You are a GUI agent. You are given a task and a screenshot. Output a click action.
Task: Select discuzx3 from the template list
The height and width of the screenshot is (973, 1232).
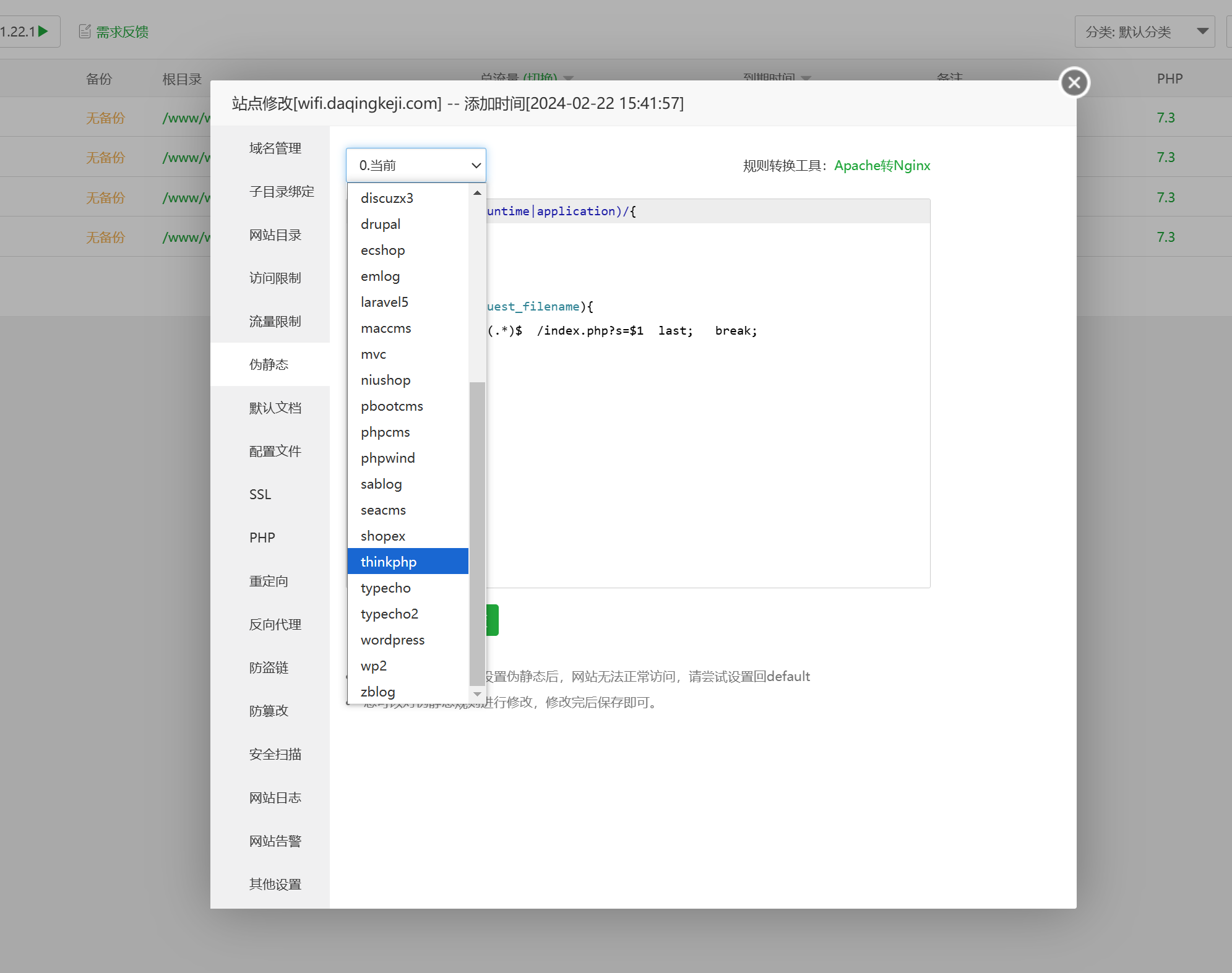(x=408, y=198)
